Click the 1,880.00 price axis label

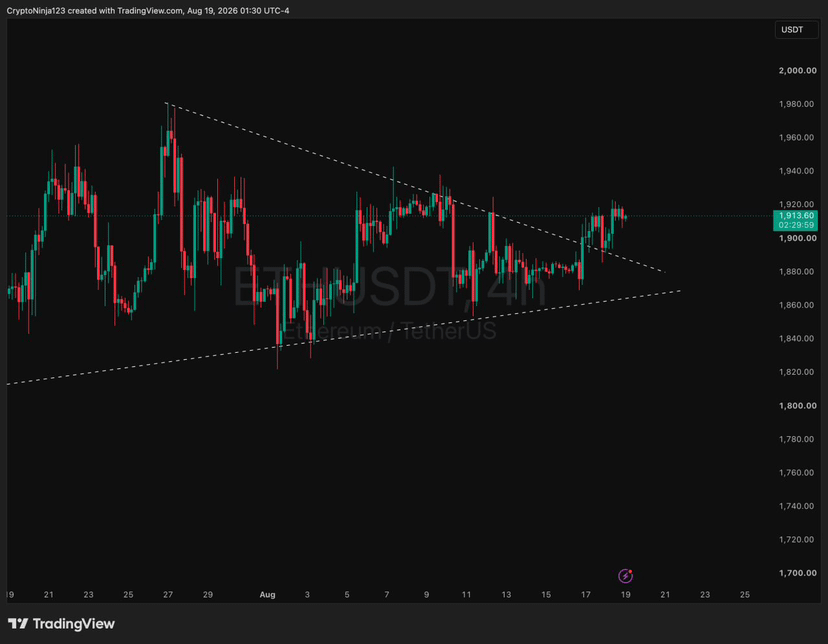point(796,271)
